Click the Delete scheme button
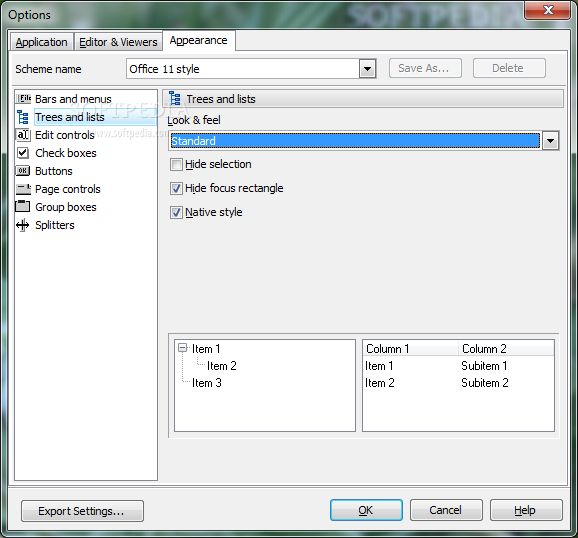578x538 pixels. pos(509,68)
